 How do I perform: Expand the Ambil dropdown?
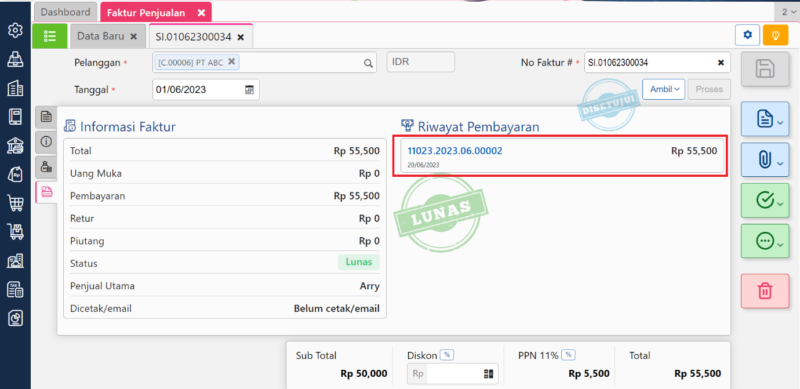663,89
